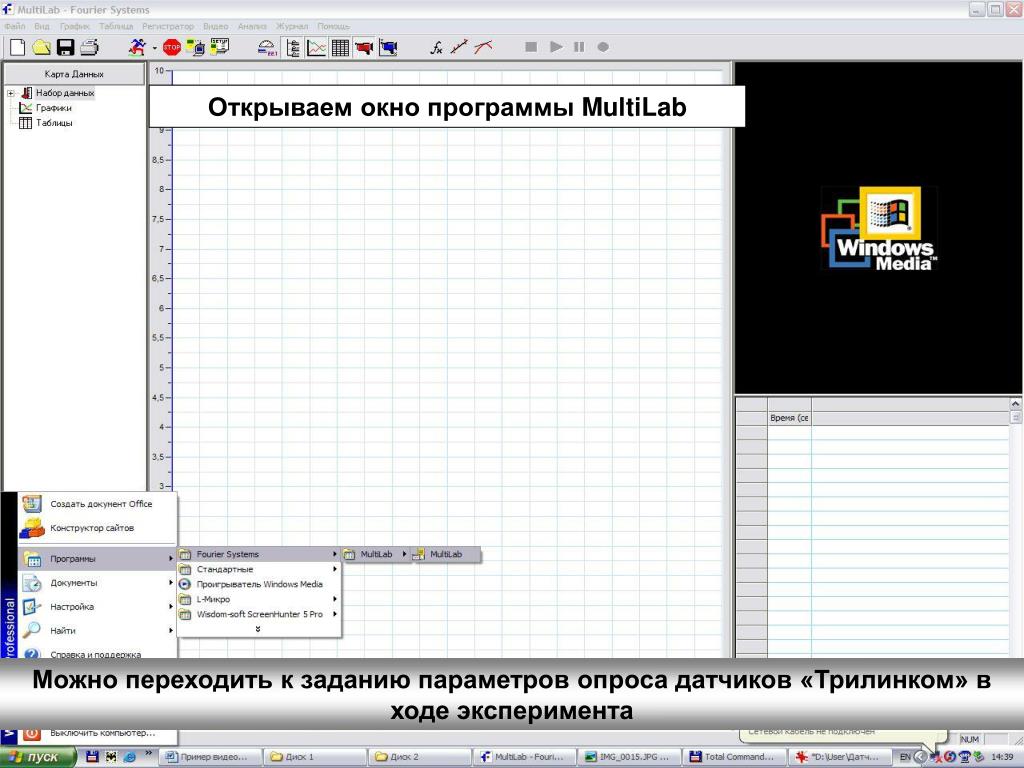
Task: Select Графики in the data map tree
Action: (54, 108)
